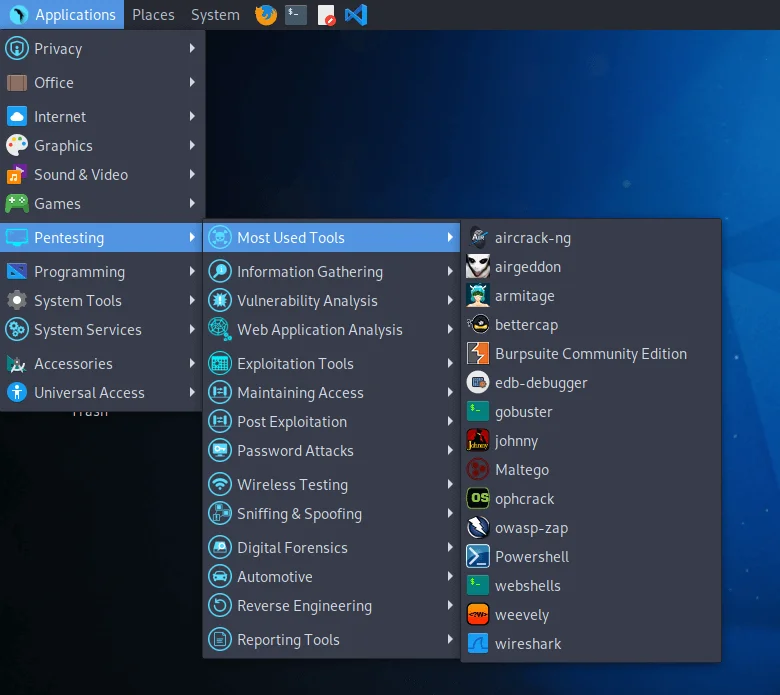Click the gobuster terminal icon
This screenshot has height=695, width=780.
click(x=478, y=411)
